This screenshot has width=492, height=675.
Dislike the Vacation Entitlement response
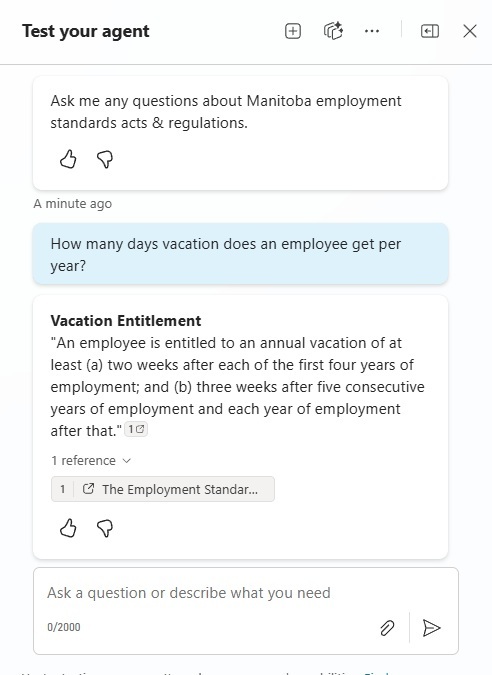point(105,528)
